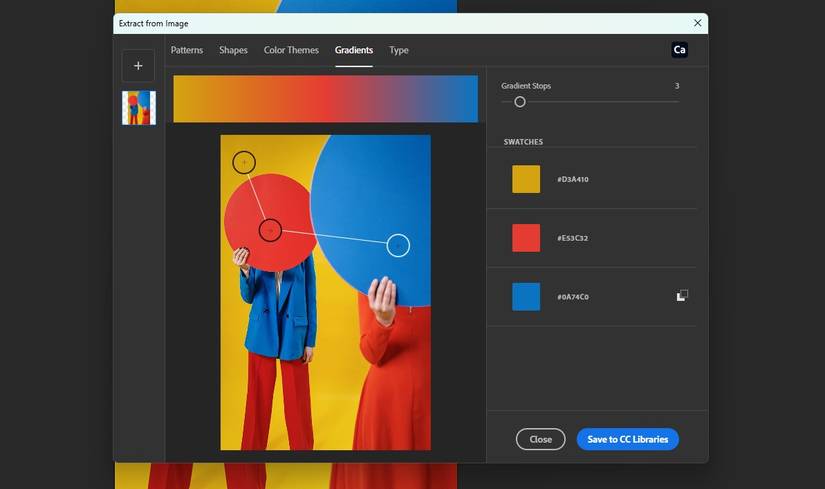Click the #D3A410 hex value

tap(573, 179)
